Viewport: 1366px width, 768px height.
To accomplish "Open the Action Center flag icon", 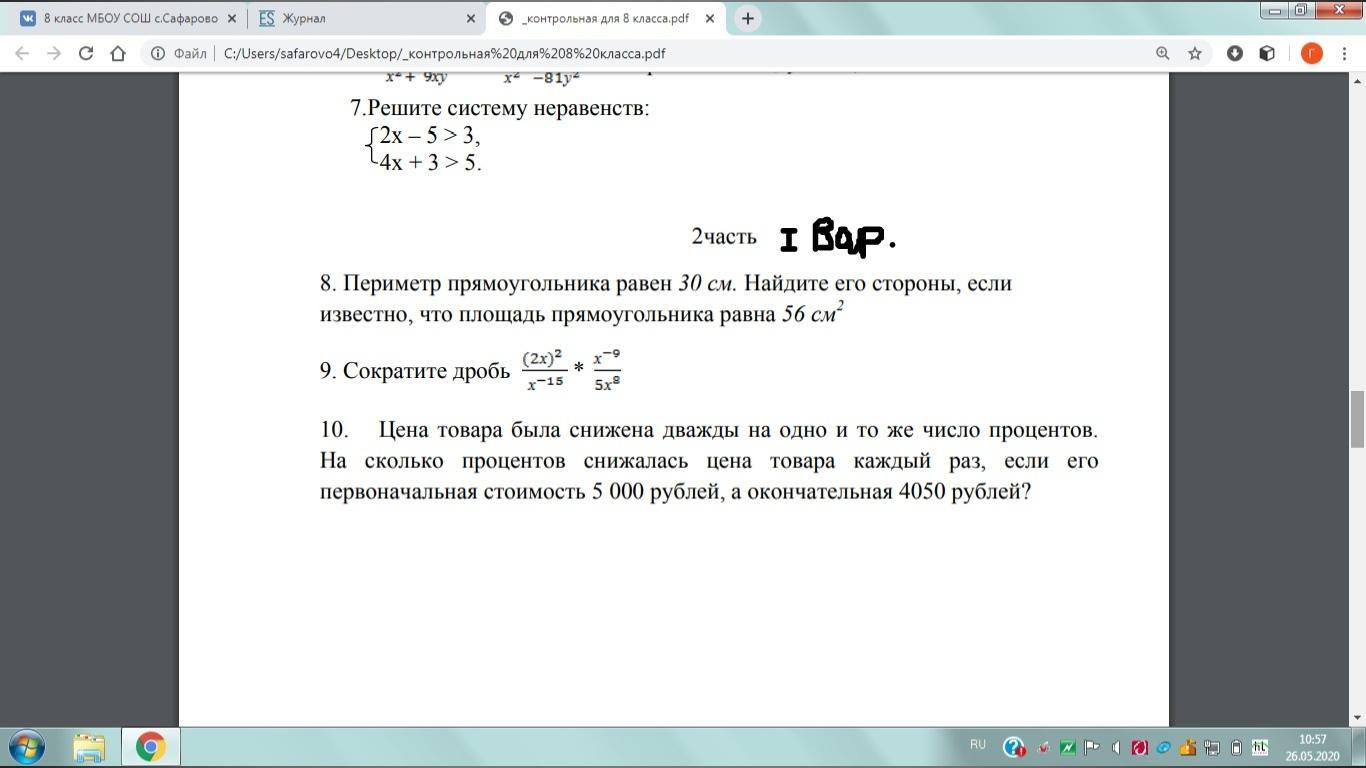I will pos(1092,747).
